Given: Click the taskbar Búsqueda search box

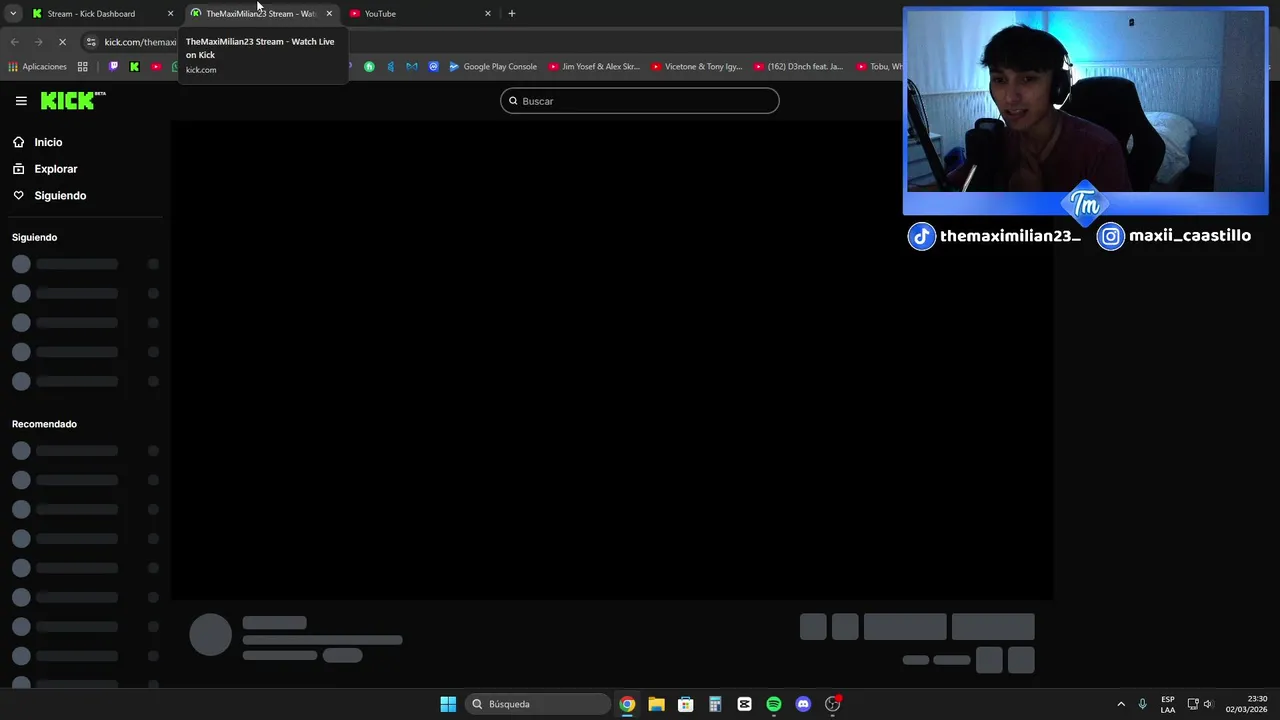Looking at the screenshot, I should click(539, 704).
